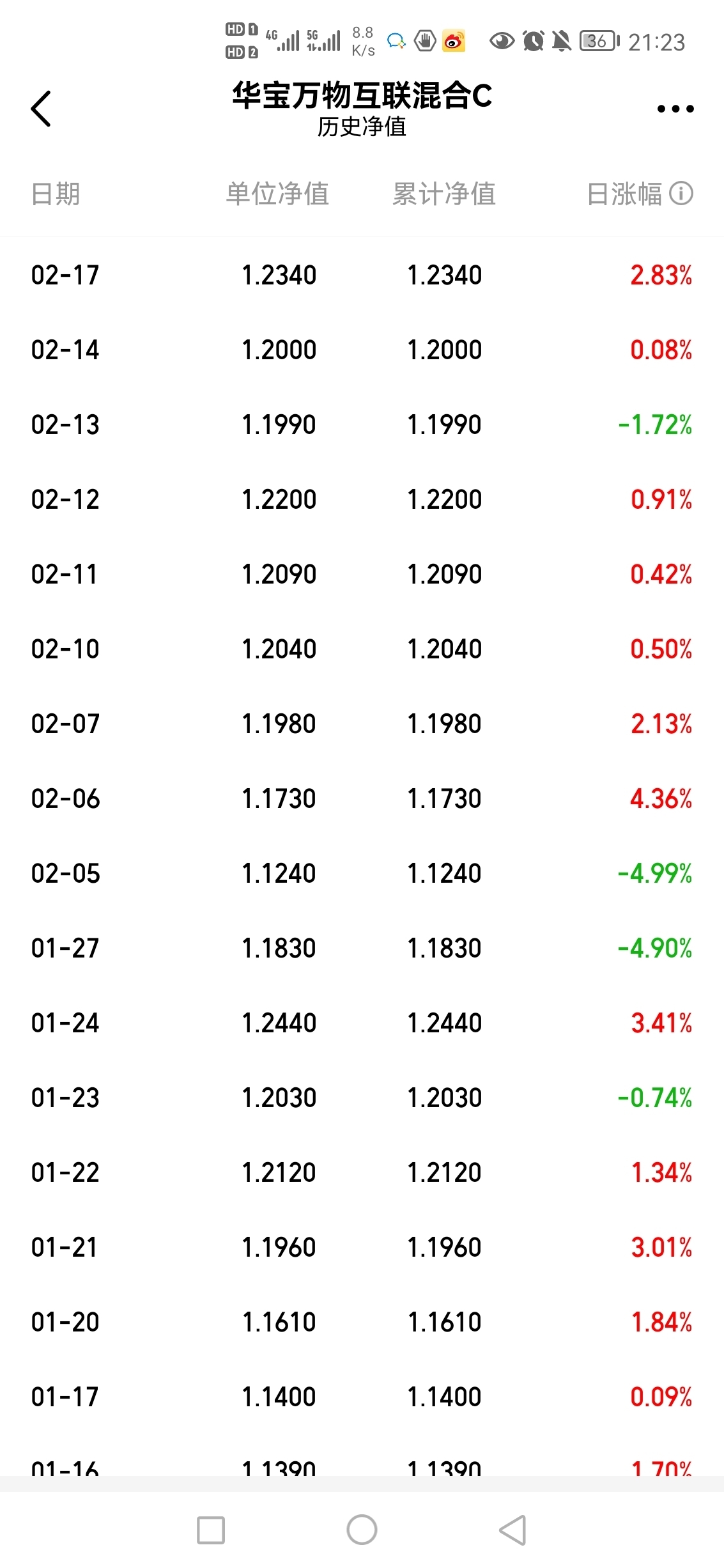Select the 日期 column header
The height and width of the screenshot is (1568, 724).
(56, 194)
